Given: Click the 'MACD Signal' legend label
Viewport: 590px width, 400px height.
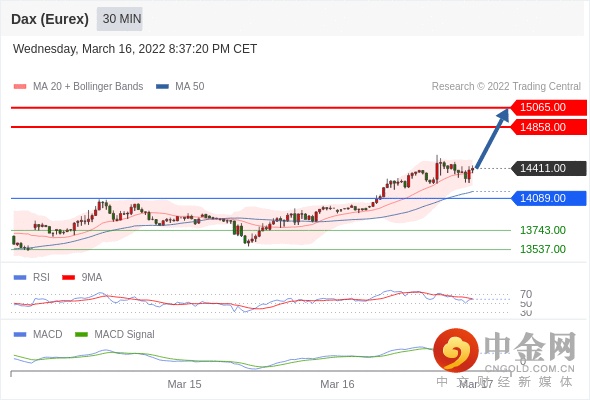Looking at the screenshot, I should pyautogui.click(x=125, y=335).
